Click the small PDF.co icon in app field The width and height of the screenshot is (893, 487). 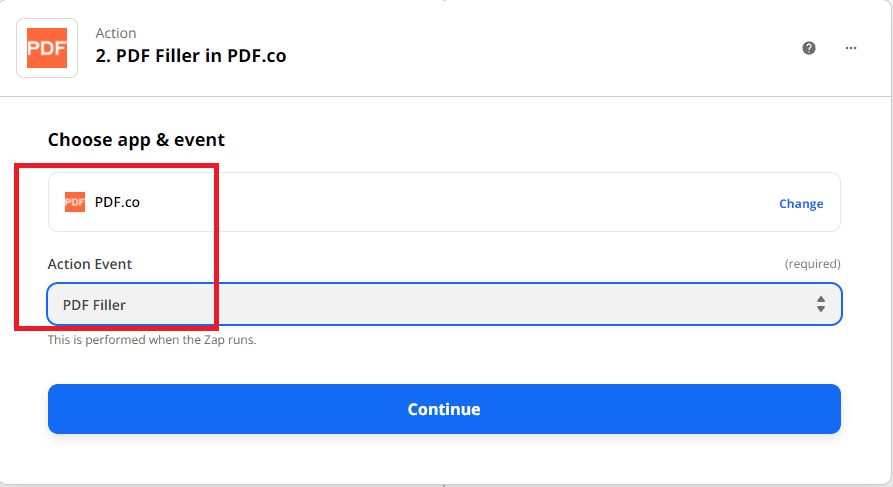pyautogui.click(x=75, y=202)
